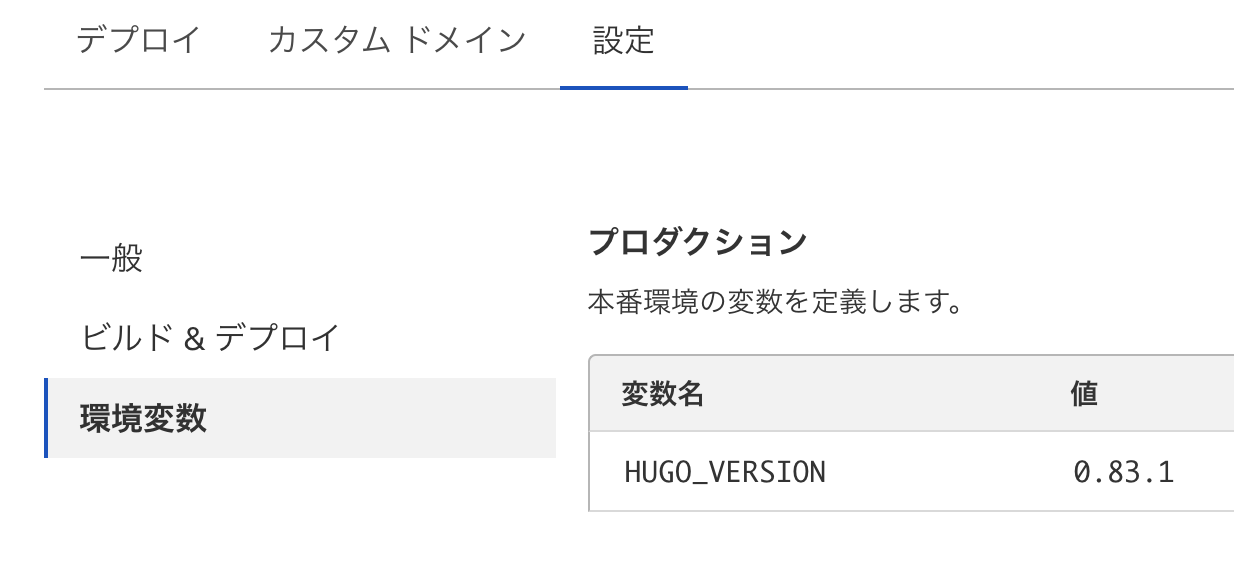This screenshot has width=1234, height=562.
Task: Select the 設定 tab
Action: point(623,41)
